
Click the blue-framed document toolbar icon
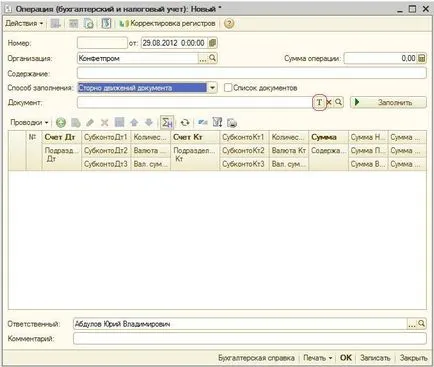coord(106,24)
